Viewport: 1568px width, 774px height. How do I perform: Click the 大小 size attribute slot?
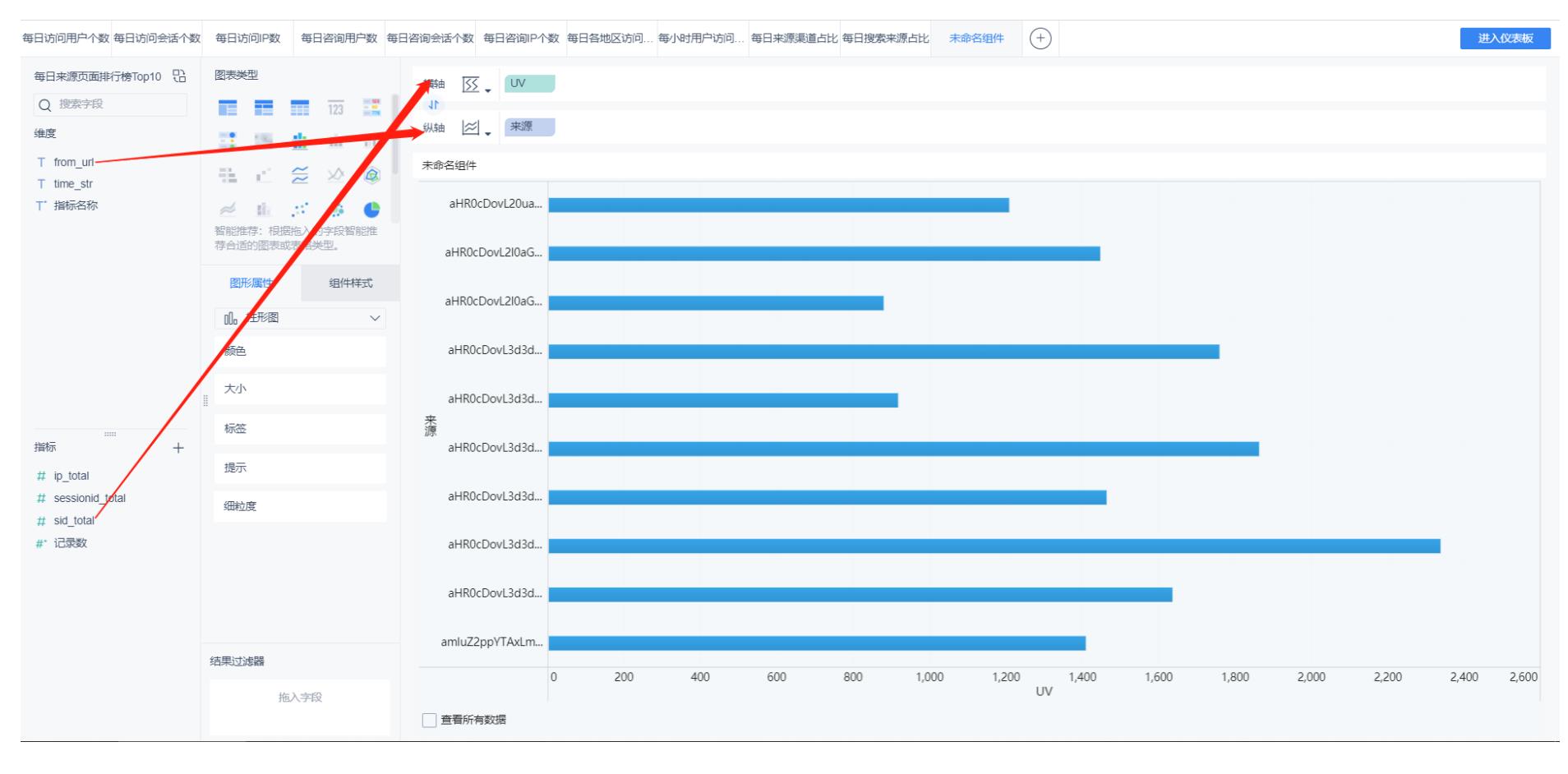[x=300, y=389]
